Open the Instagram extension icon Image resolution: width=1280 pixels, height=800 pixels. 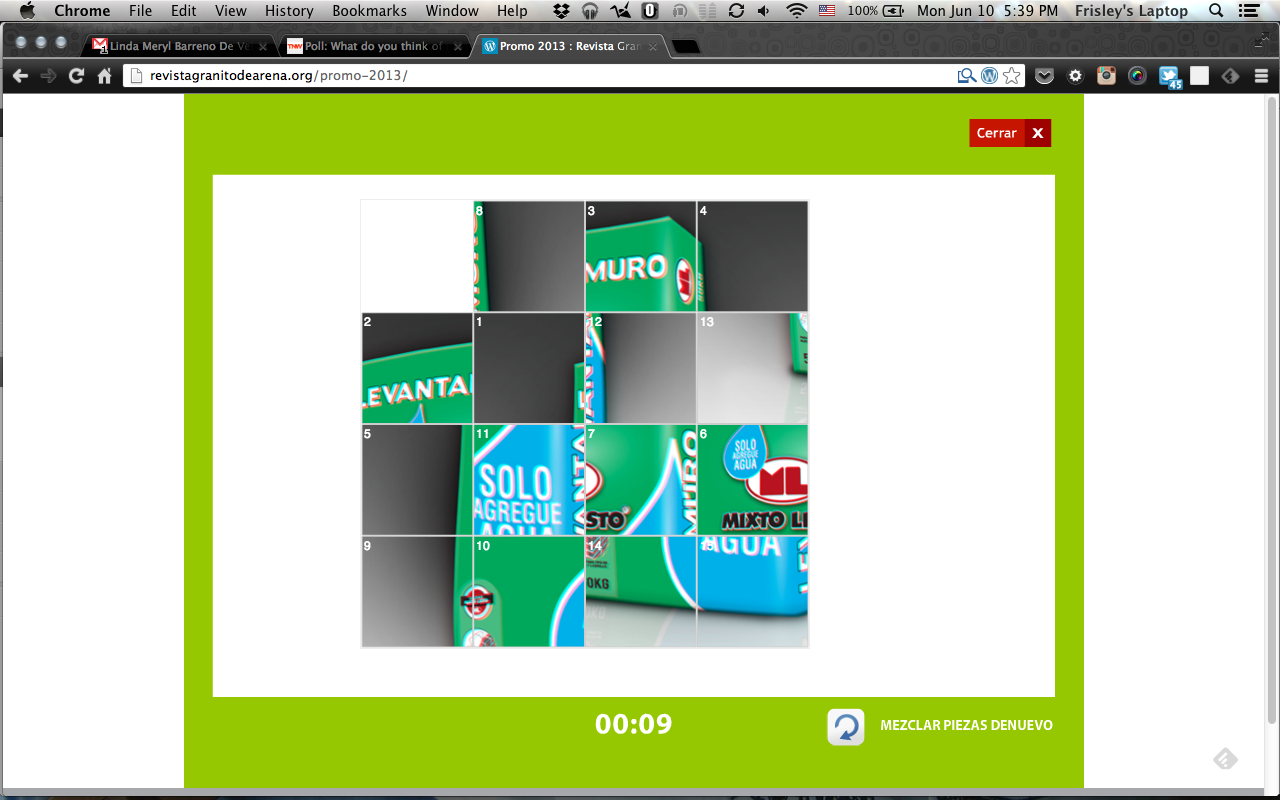pyautogui.click(x=1106, y=76)
